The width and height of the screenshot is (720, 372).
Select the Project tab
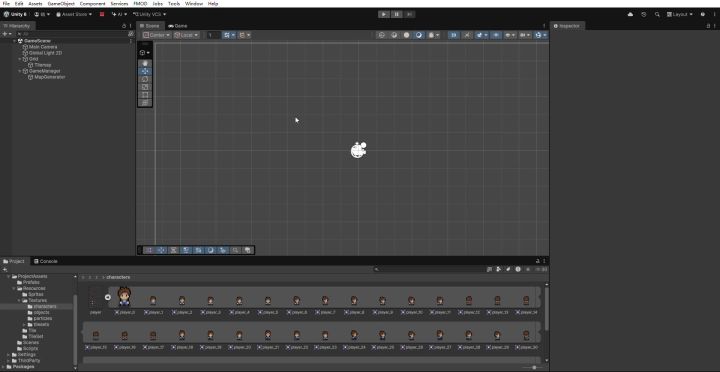tap(14, 261)
